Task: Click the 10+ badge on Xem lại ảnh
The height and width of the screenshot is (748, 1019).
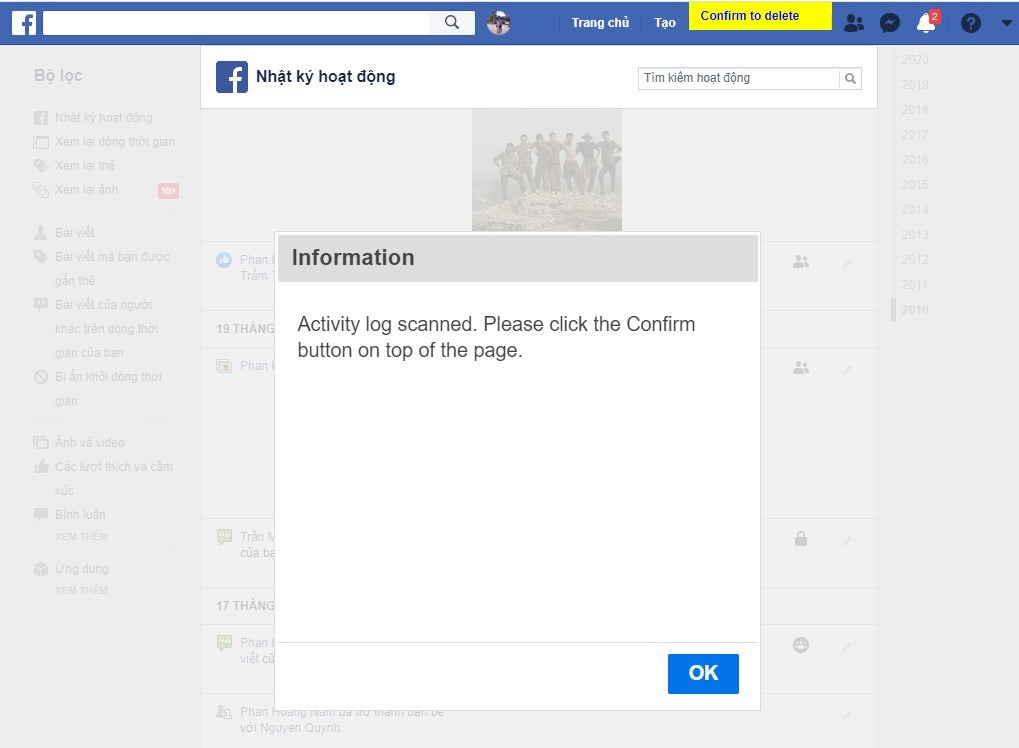Action: pyautogui.click(x=168, y=190)
